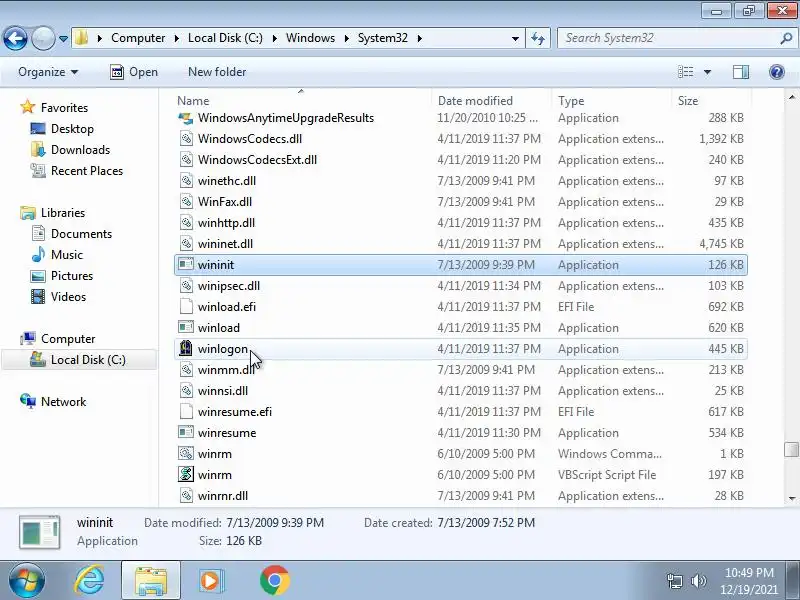The width and height of the screenshot is (800, 600).
Task: Select Local Disk (C:) in navigation pane
Action: [88, 360]
